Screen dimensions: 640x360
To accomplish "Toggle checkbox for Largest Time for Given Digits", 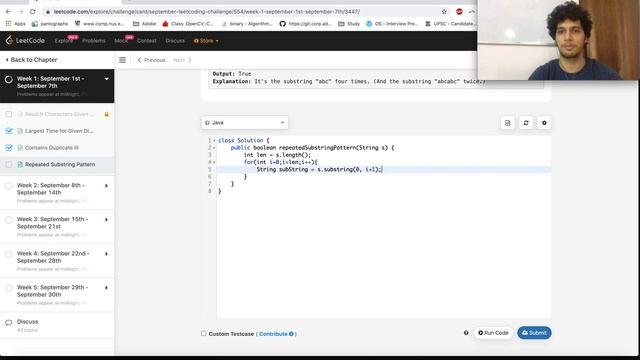I will (x=9, y=131).
